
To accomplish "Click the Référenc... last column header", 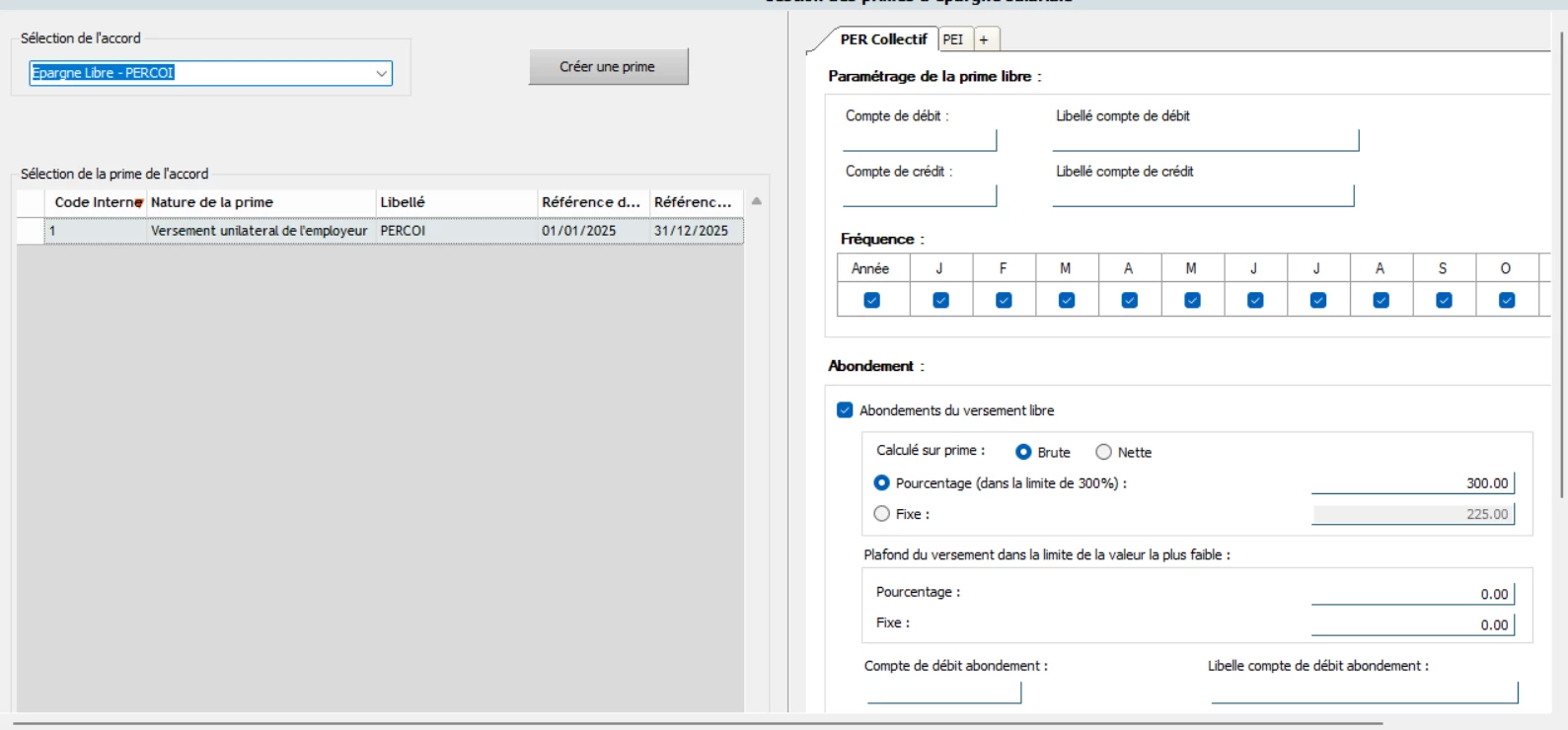I will (697, 202).
